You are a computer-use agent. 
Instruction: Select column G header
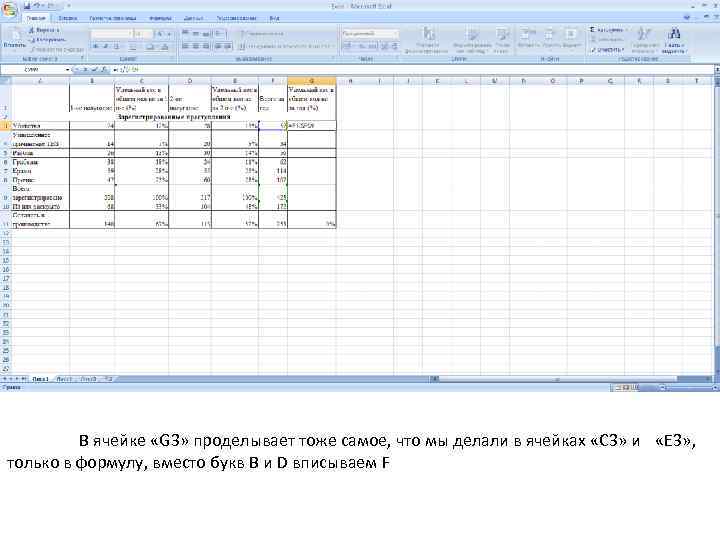click(x=312, y=81)
